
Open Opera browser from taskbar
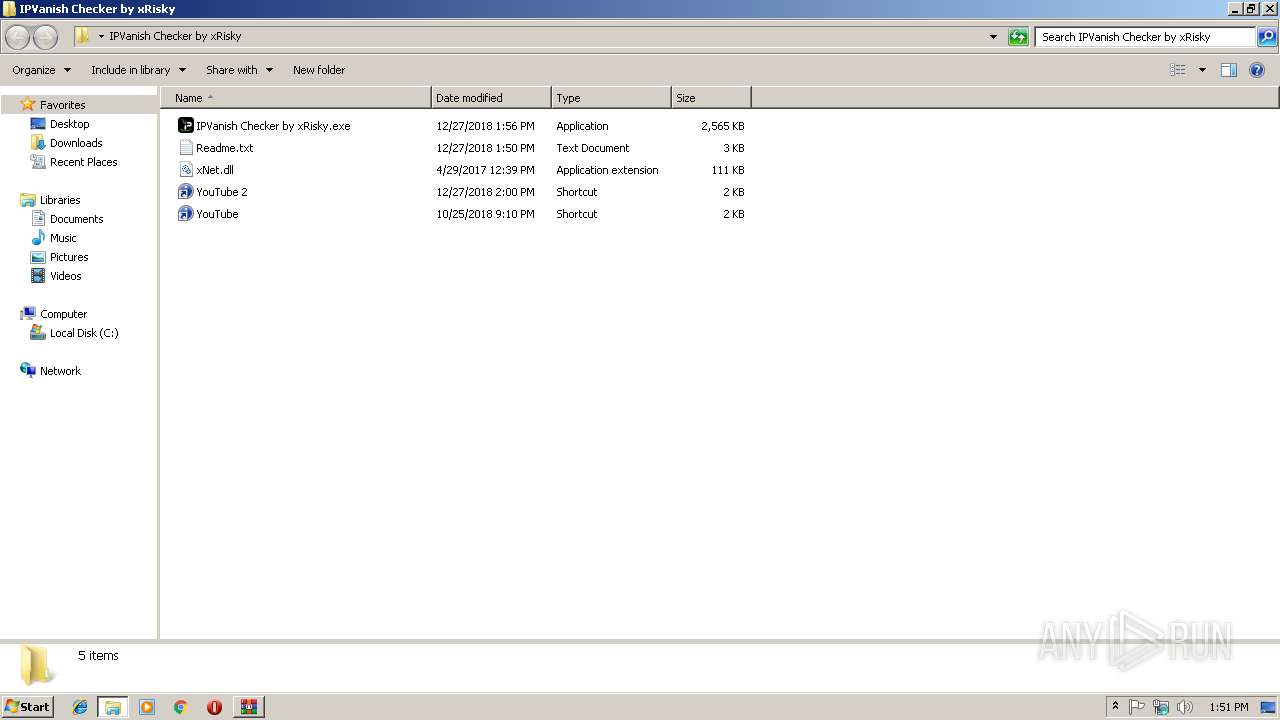214,707
